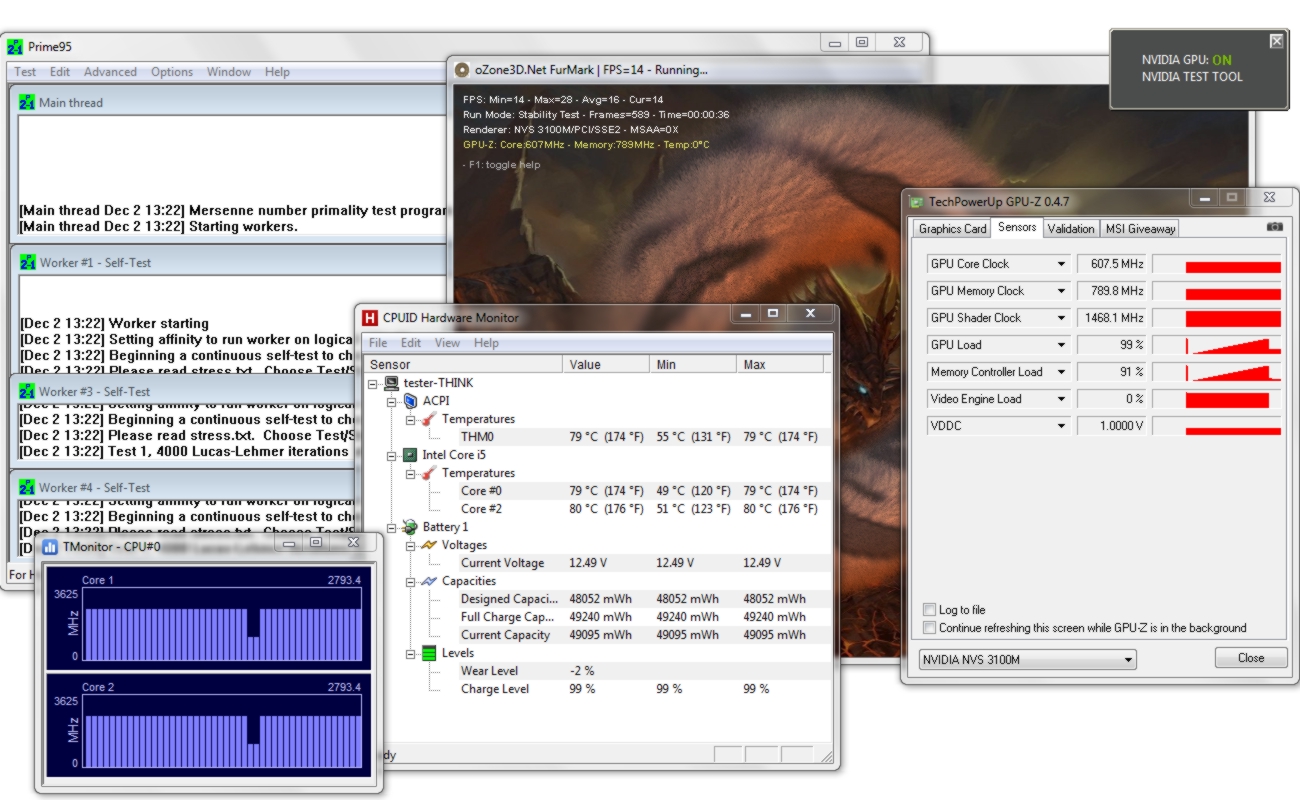Open the GPU Memory Clock sensor dropdown
The width and height of the screenshot is (1300, 800).
1062,291
